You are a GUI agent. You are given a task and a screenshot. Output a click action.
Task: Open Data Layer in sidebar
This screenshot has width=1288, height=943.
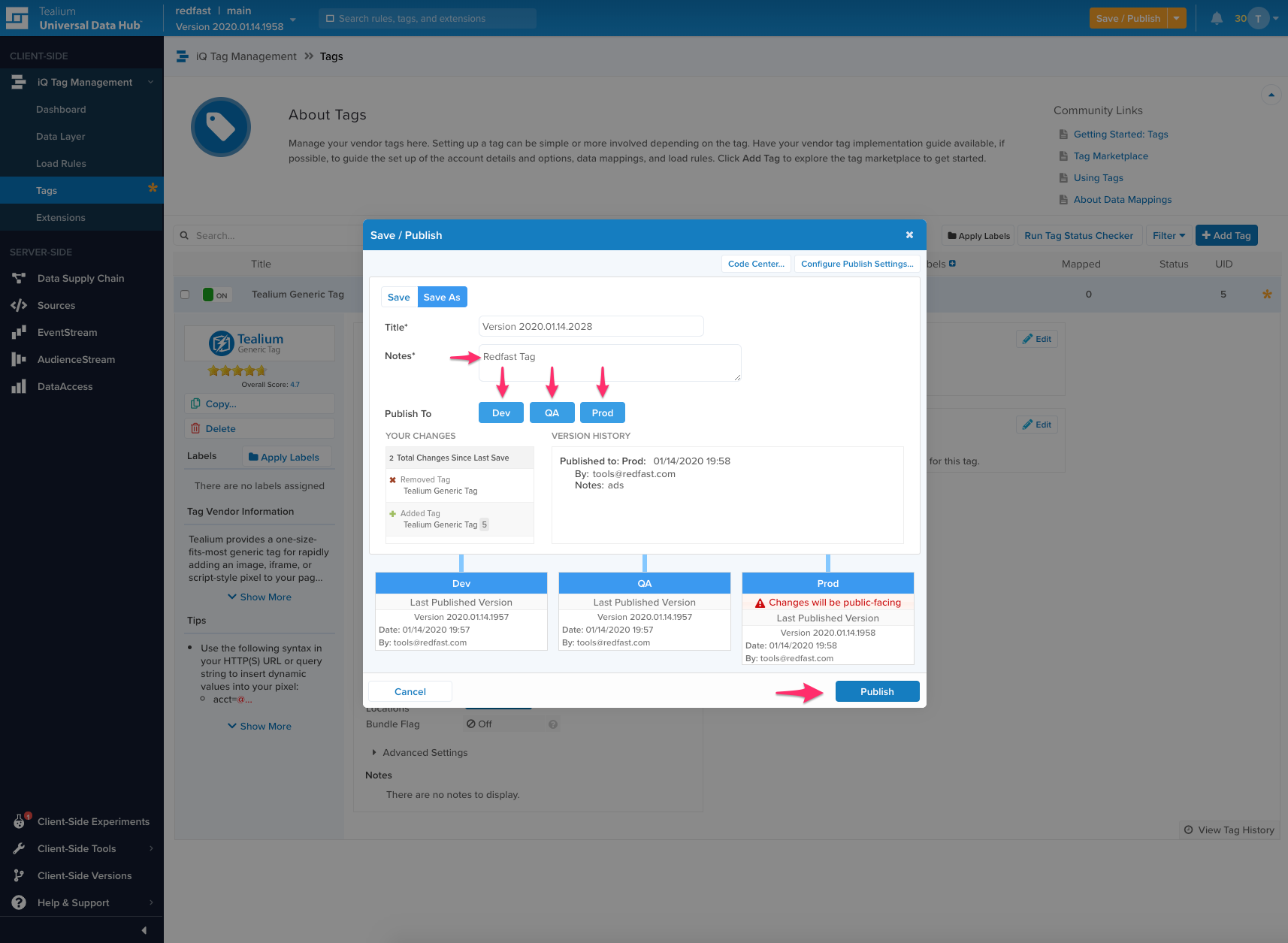click(x=61, y=136)
